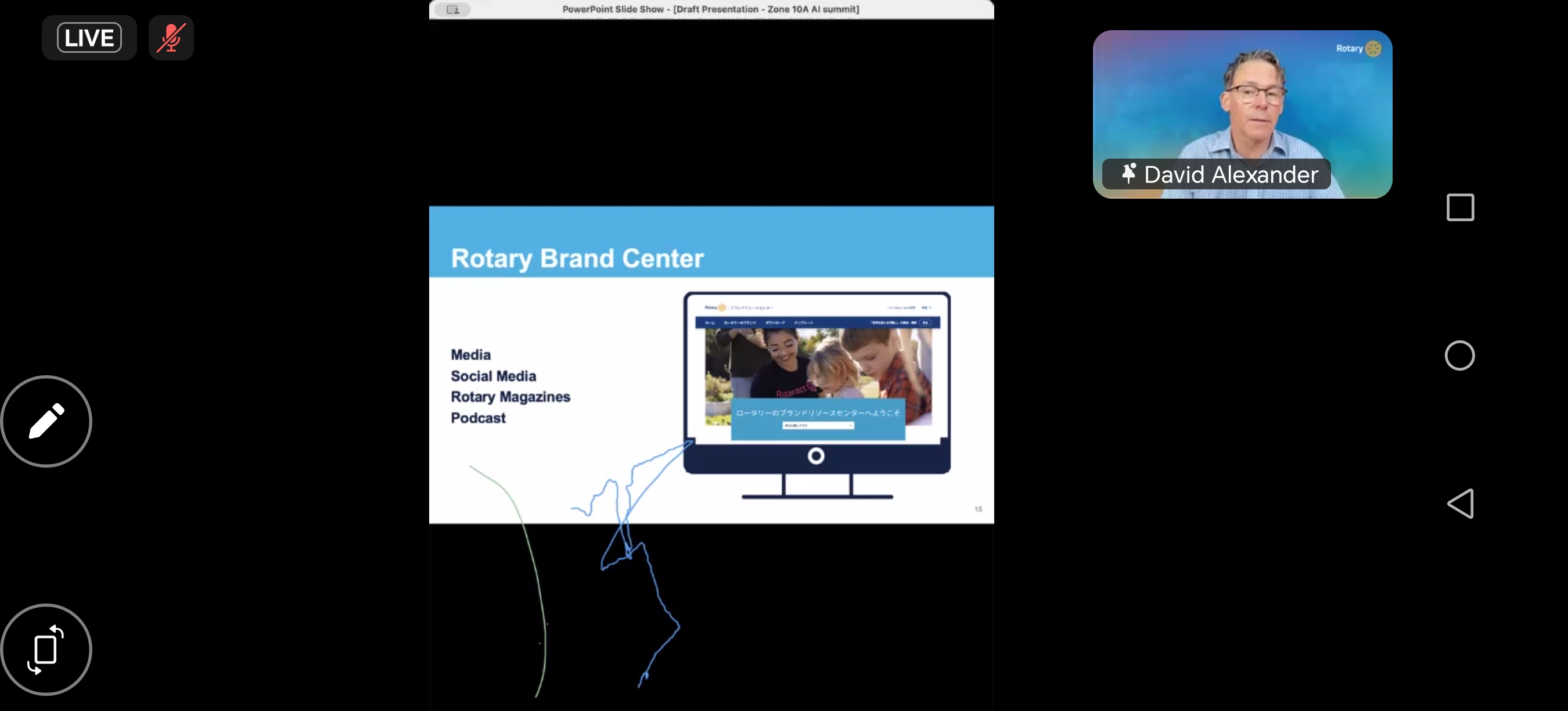The width and height of the screenshot is (1568, 711).
Task: Open the pencil annotation tool
Action: click(x=46, y=421)
